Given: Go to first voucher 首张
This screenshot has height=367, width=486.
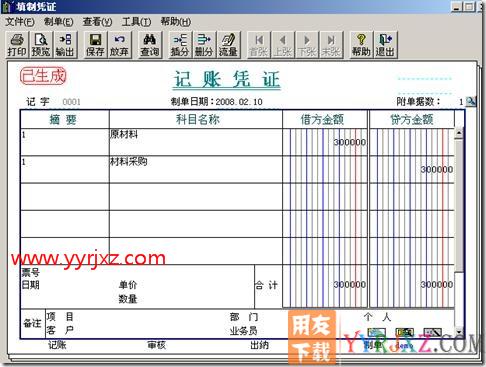Looking at the screenshot, I should coord(259,45).
